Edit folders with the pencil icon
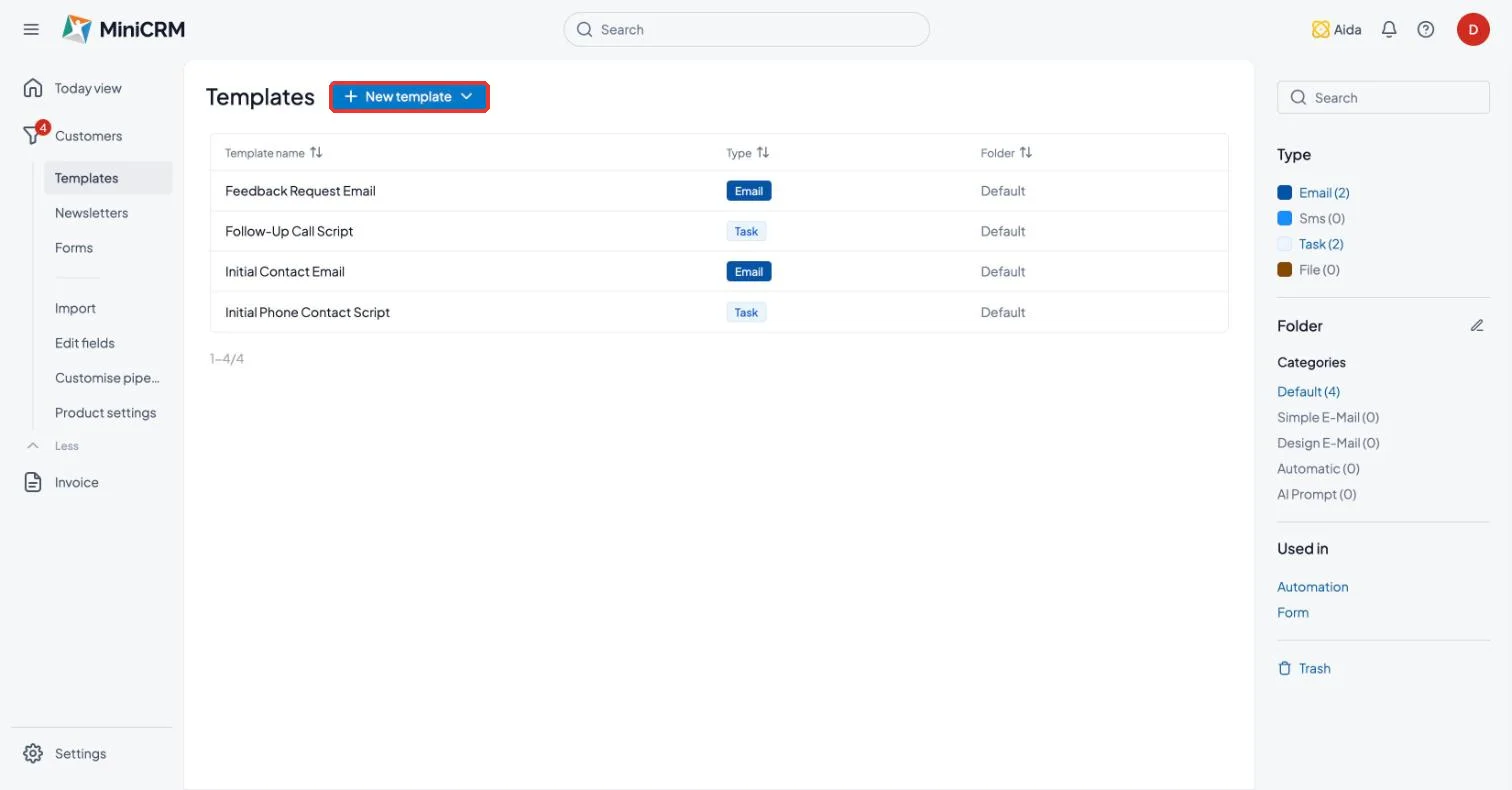This screenshot has height=790, width=1512. tap(1477, 326)
